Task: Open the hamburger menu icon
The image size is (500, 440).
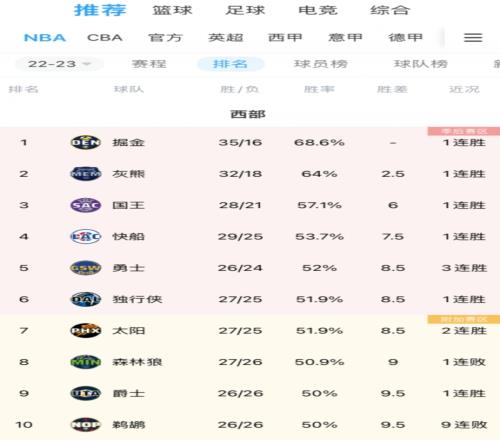Action: pos(473,38)
